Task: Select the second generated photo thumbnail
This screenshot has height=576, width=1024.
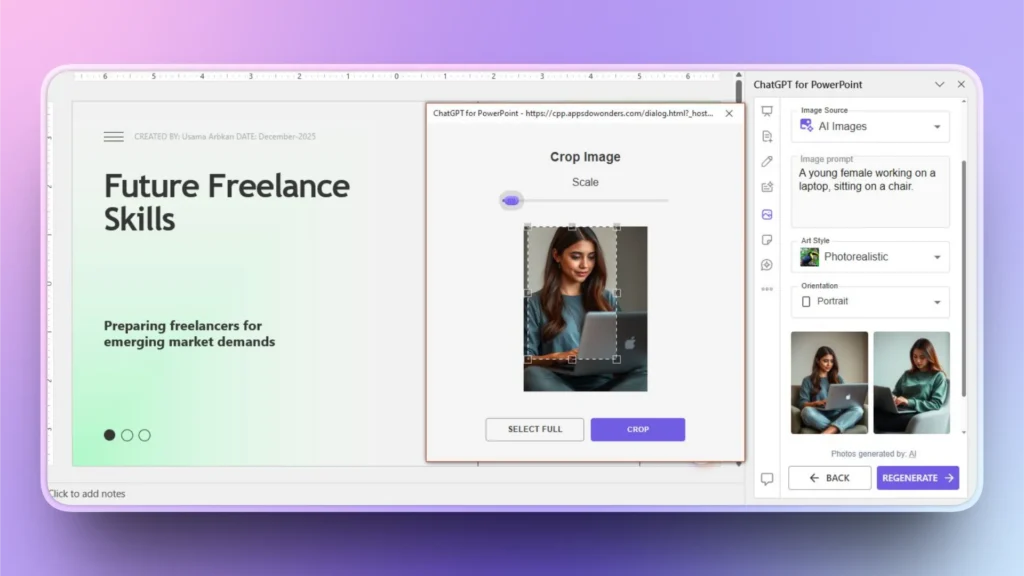Action: [x=912, y=383]
